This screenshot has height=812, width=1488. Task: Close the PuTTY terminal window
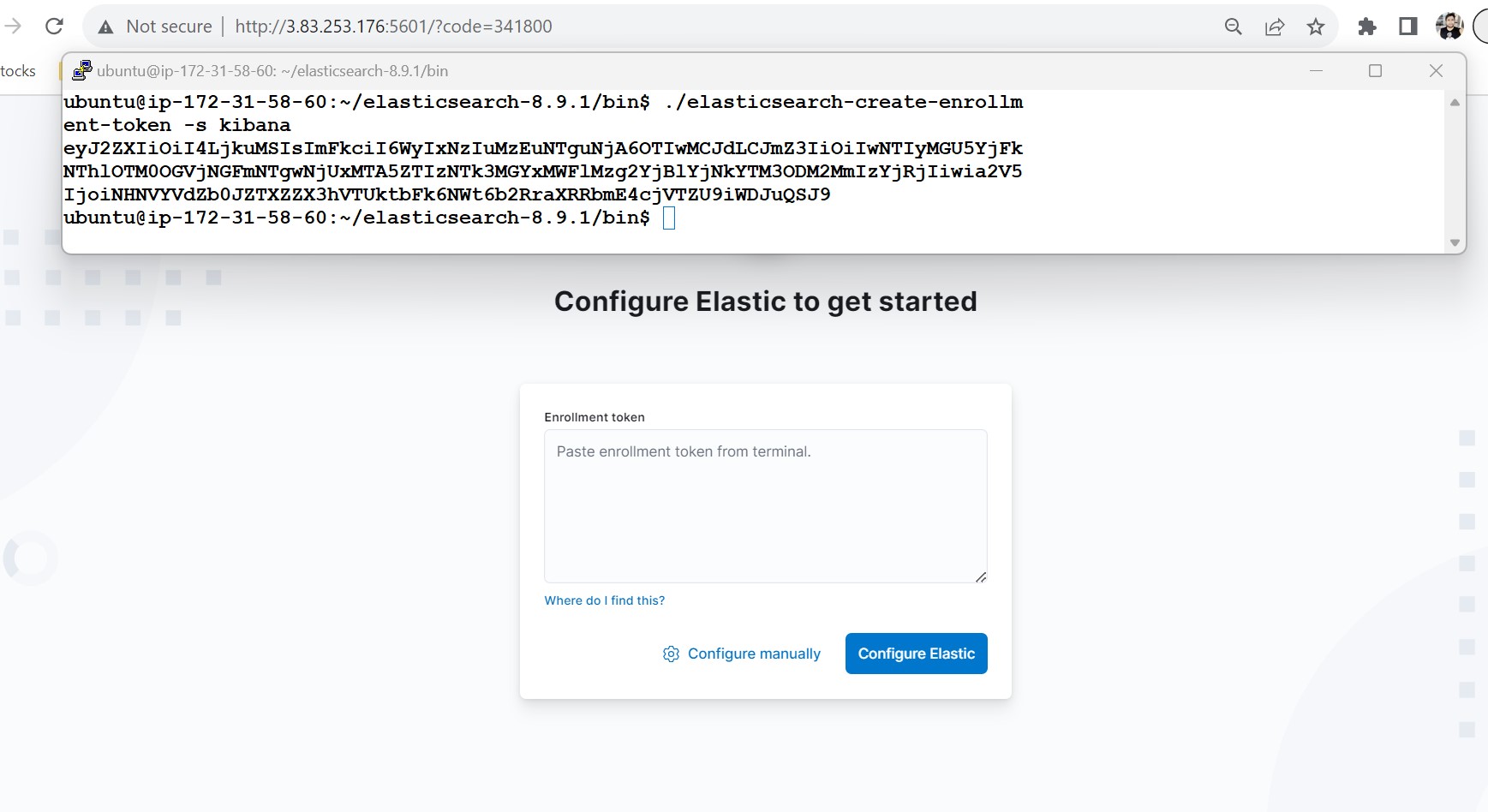(x=1437, y=71)
